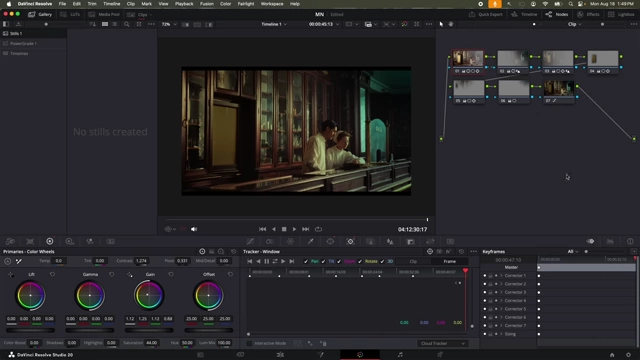Open the Scopes panel icon

(x=610, y=241)
